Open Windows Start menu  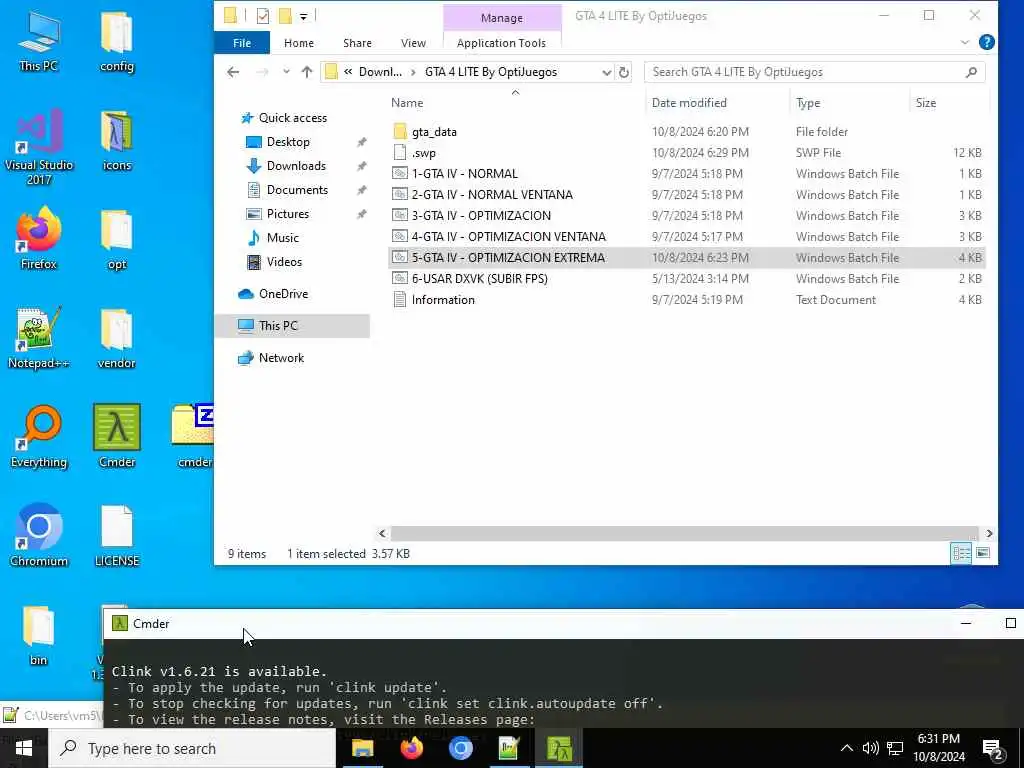[x=24, y=748]
